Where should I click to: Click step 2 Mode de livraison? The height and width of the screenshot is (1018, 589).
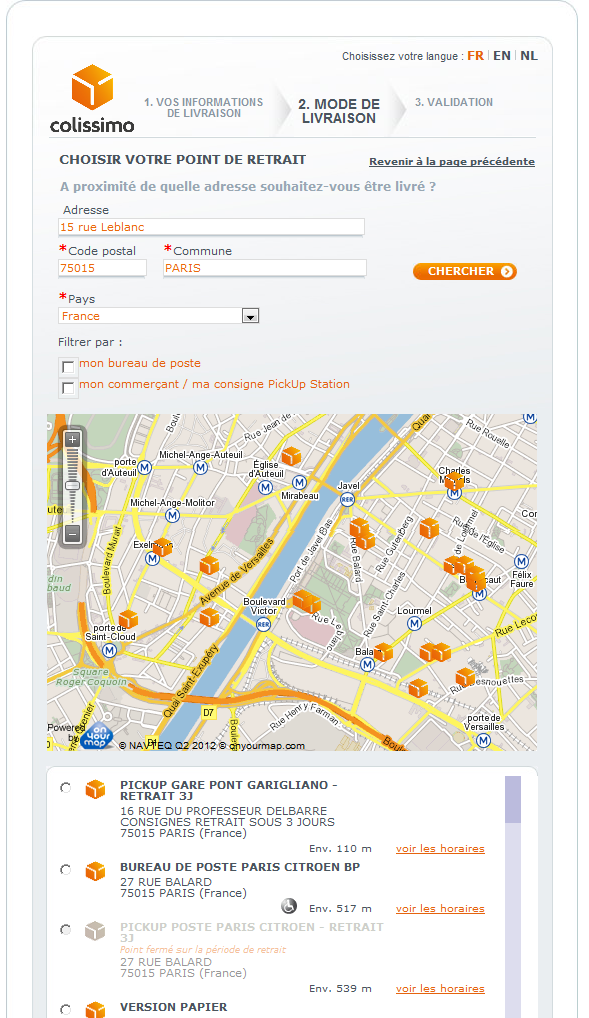[339, 111]
